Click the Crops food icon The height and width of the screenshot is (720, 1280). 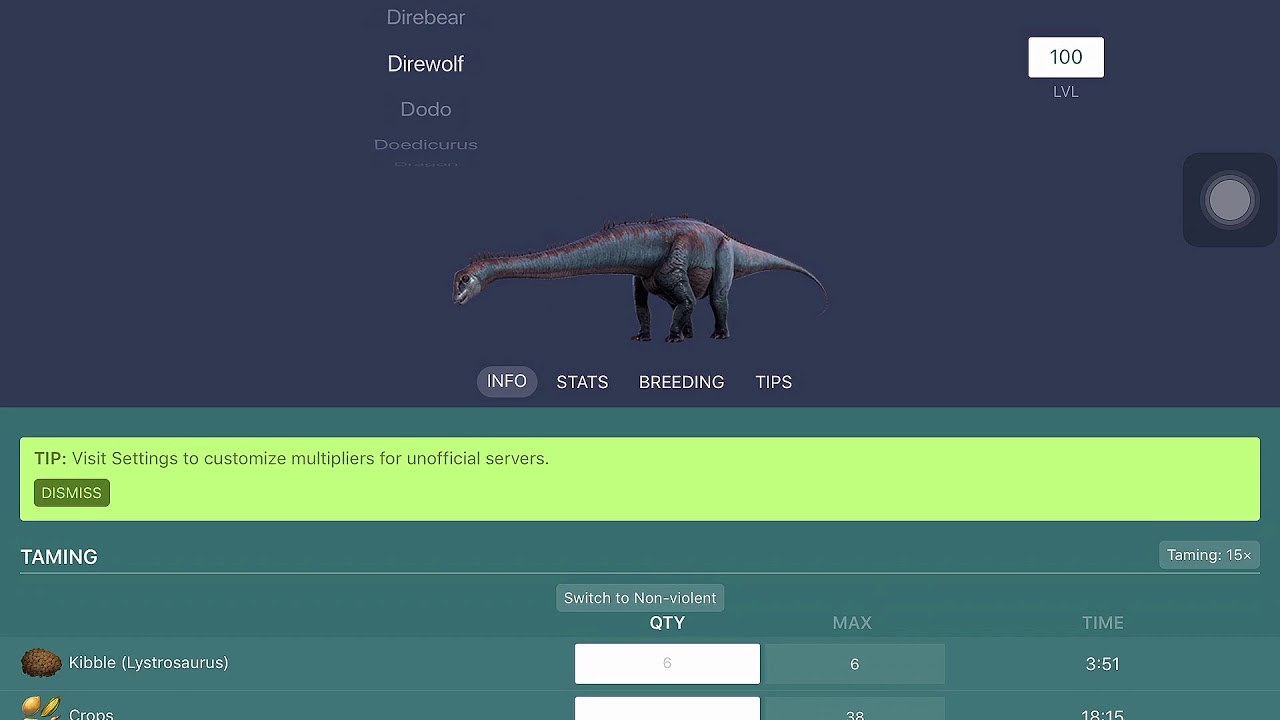[x=41, y=709]
